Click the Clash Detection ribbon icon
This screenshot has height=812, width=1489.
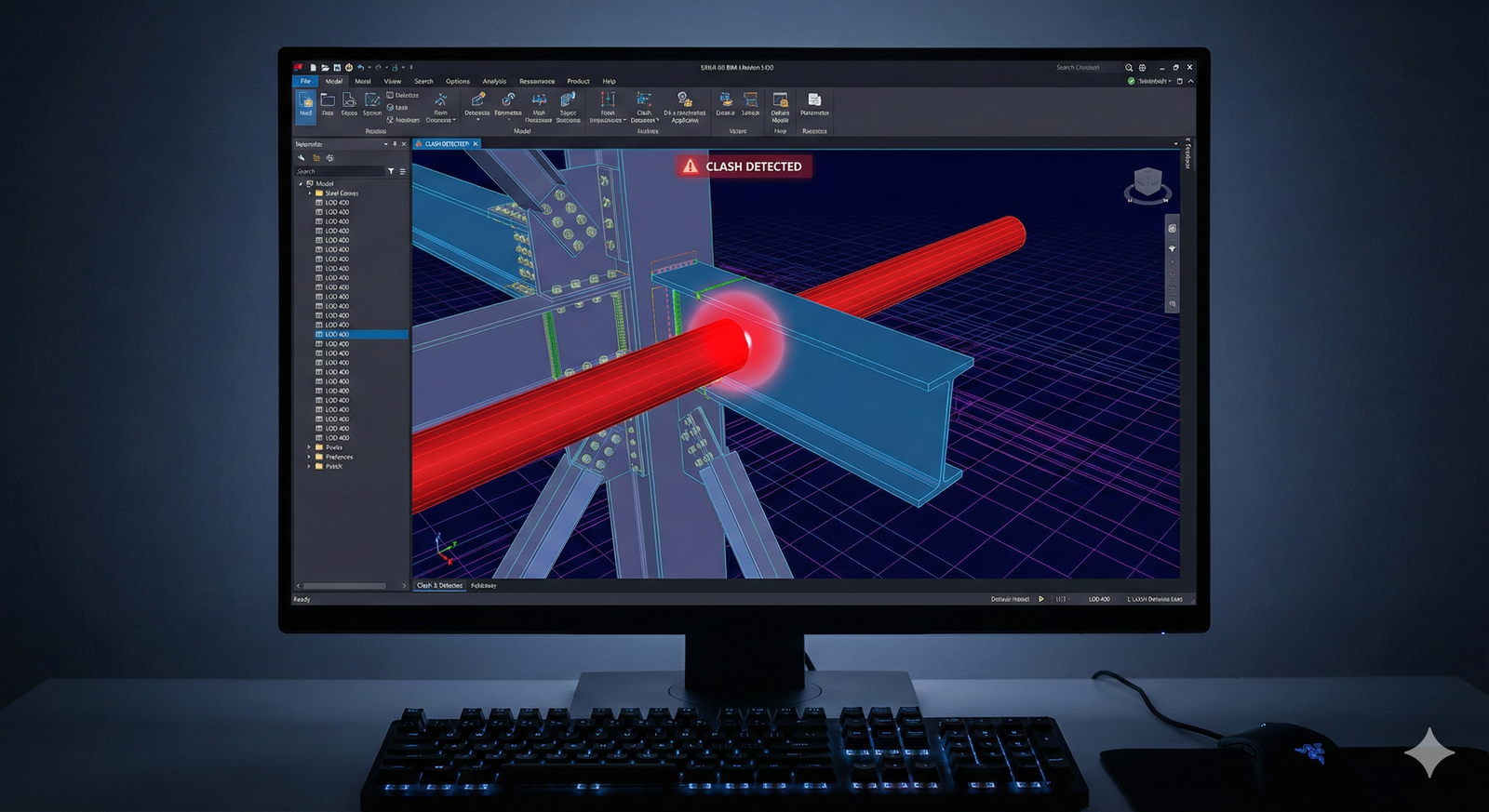(x=644, y=100)
